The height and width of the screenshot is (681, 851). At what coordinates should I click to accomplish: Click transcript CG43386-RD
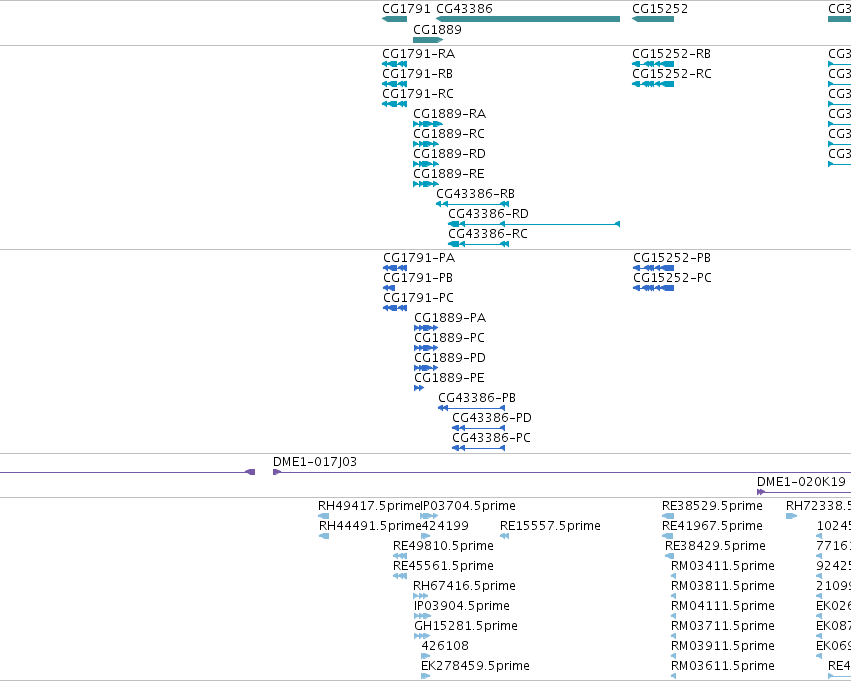488,214
